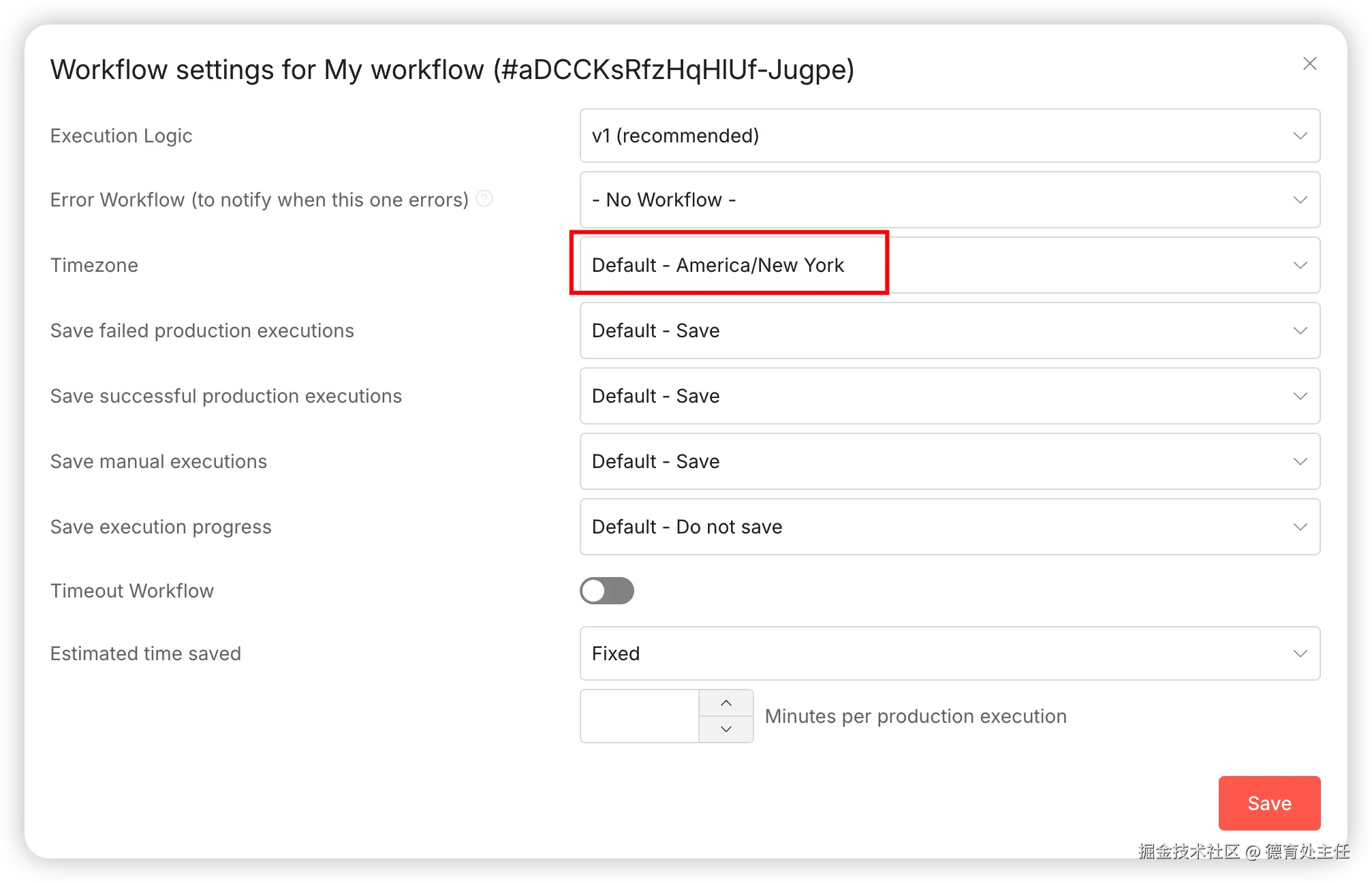Enable the Timeout Workflow toggle
1372x883 pixels.
point(606,591)
